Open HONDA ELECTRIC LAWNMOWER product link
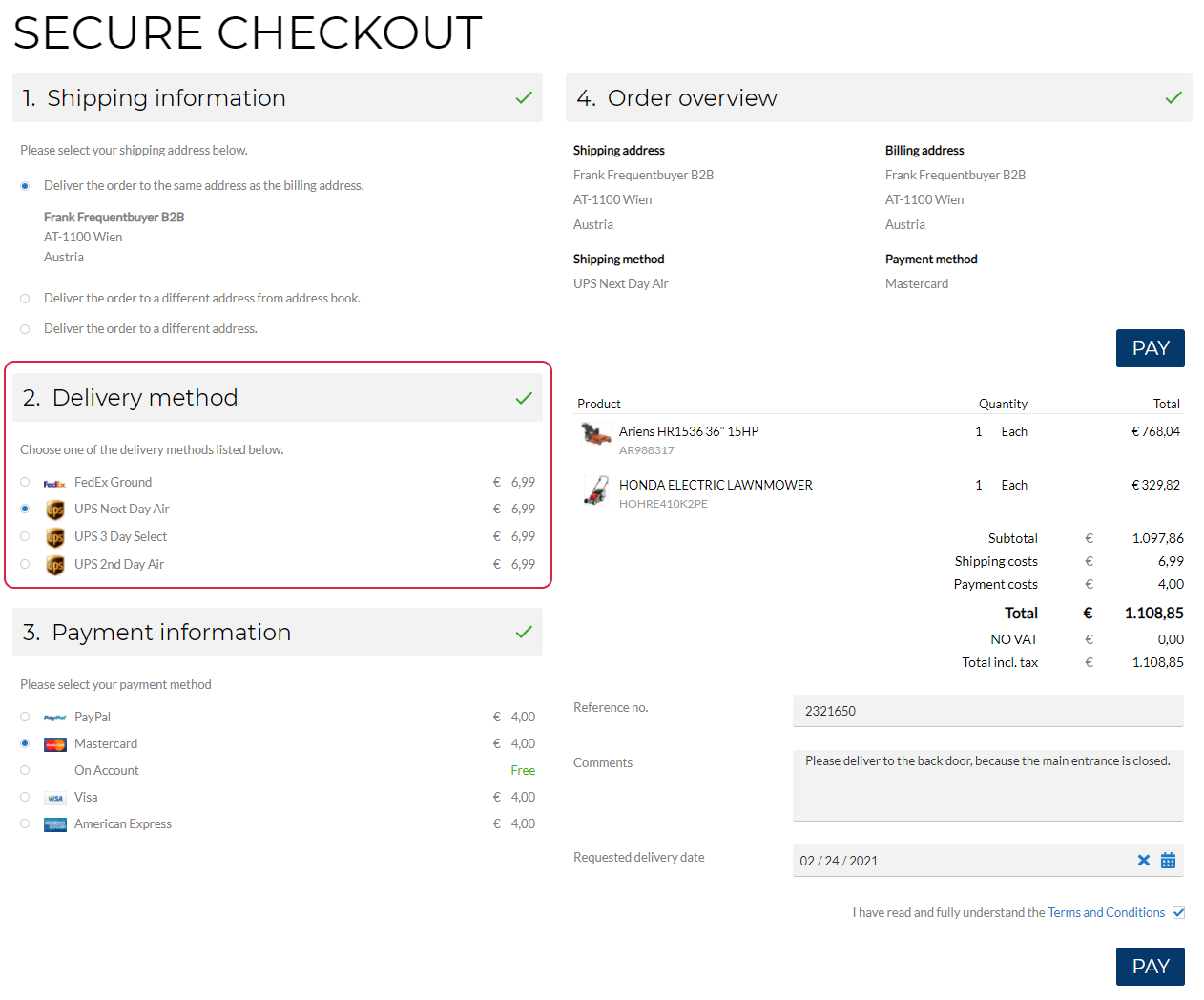The width and height of the screenshot is (1204, 1000). (x=716, y=486)
